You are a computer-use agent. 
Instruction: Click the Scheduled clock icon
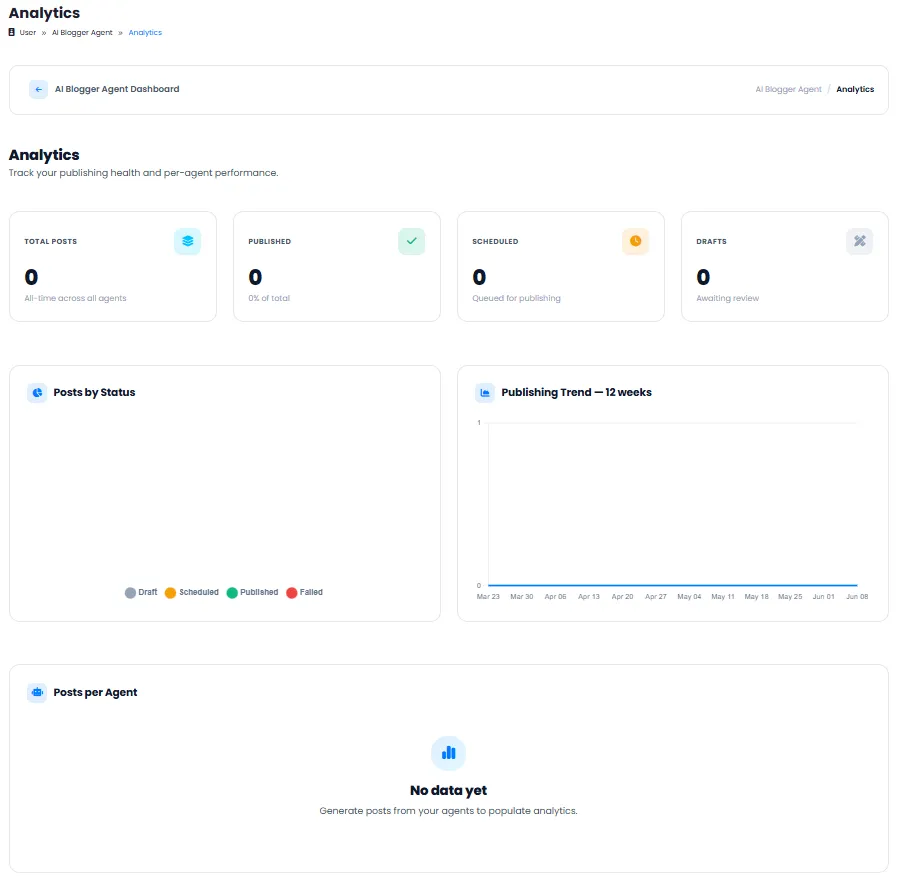coord(636,241)
